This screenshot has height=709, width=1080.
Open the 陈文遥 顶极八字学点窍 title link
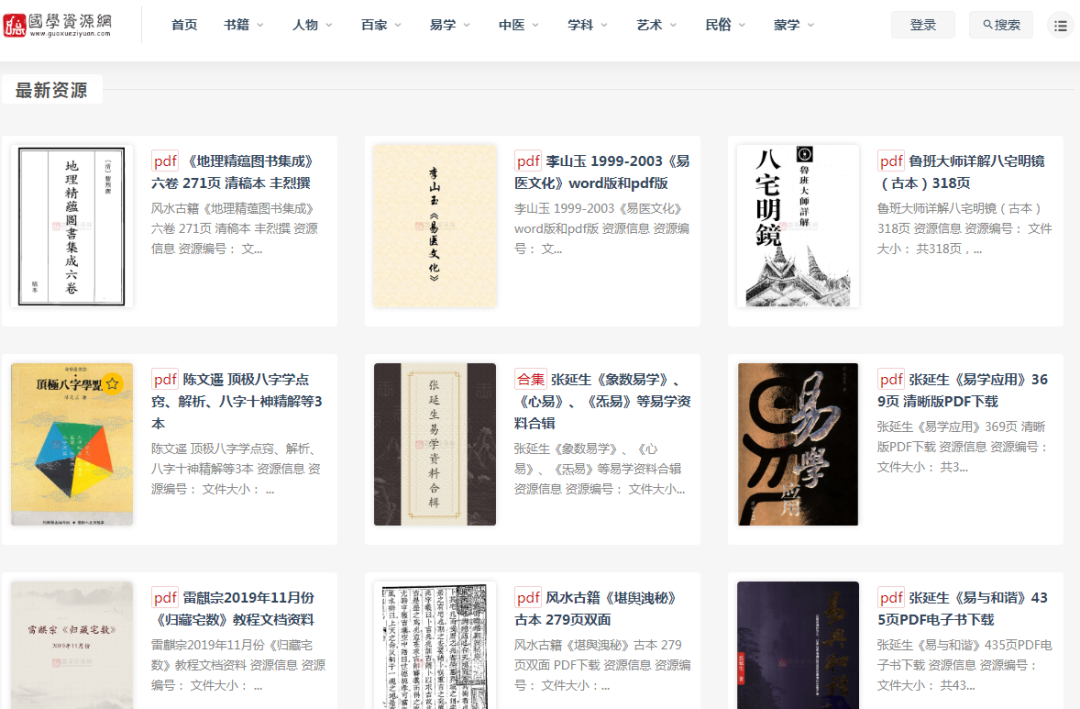pos(238,401)
